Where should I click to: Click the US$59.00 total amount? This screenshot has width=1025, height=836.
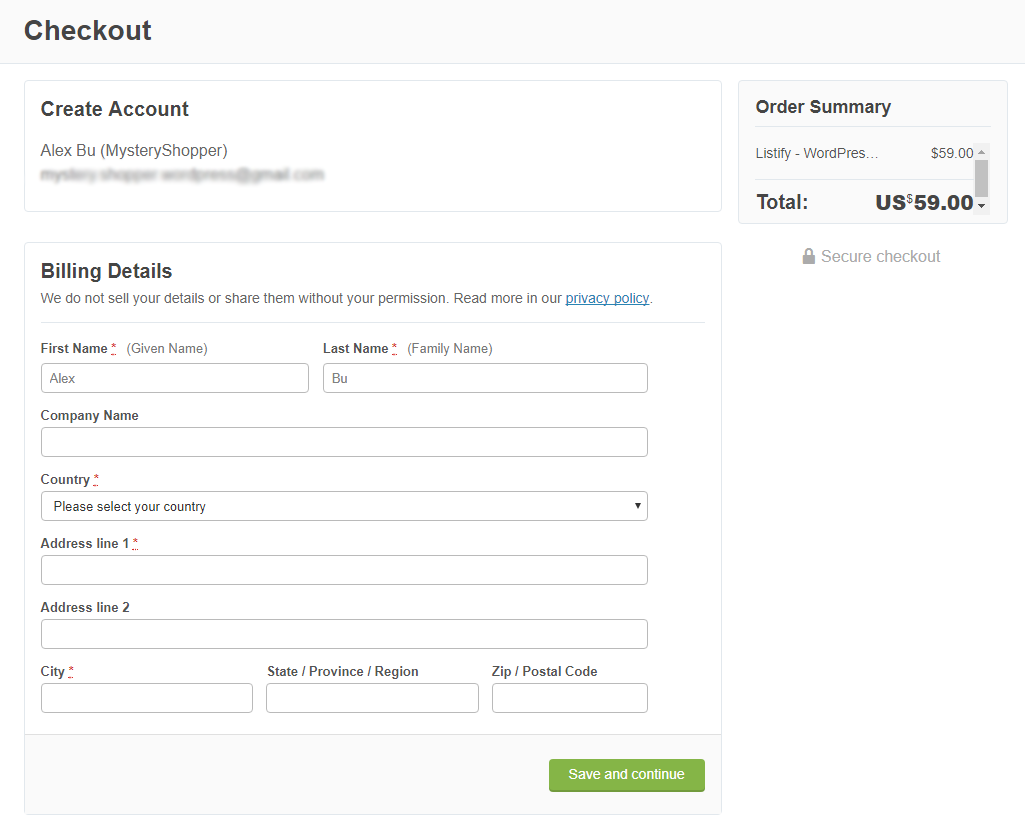click(923, 202)
